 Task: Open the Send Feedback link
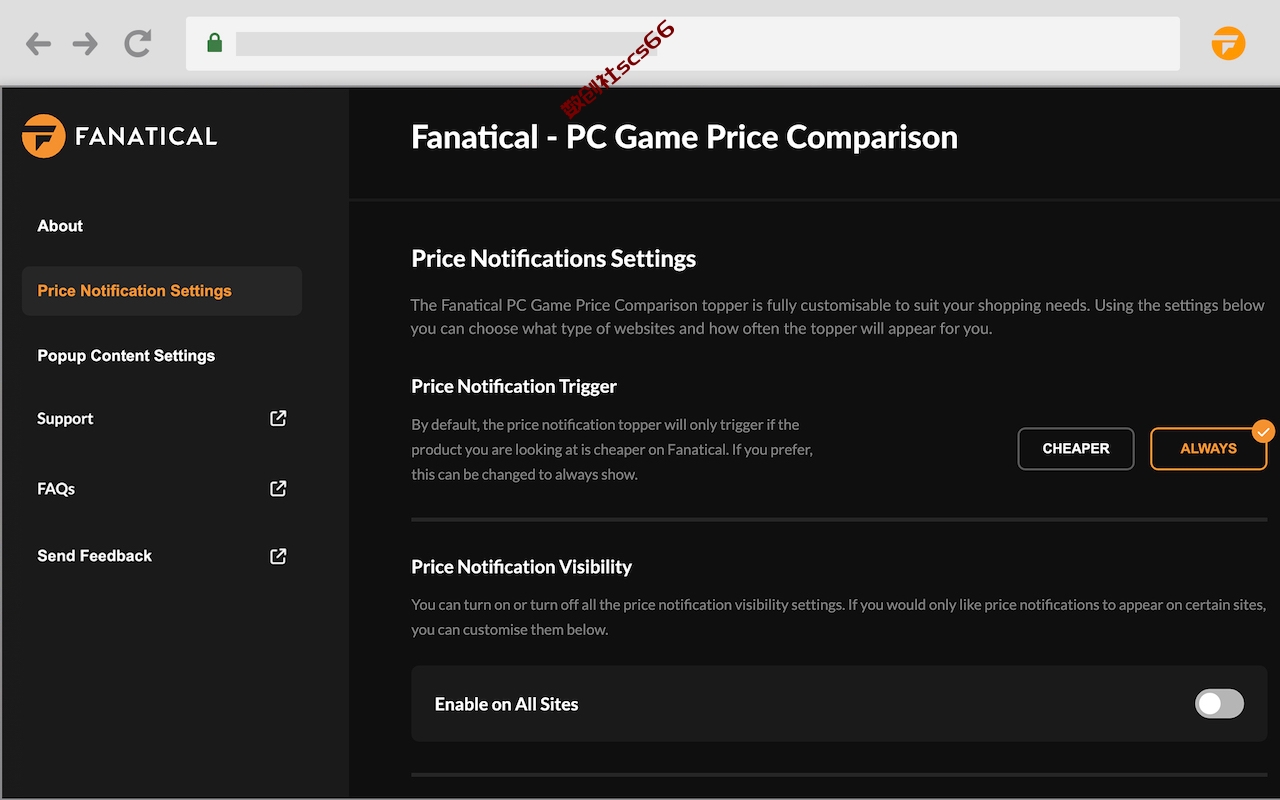[95, 556]
